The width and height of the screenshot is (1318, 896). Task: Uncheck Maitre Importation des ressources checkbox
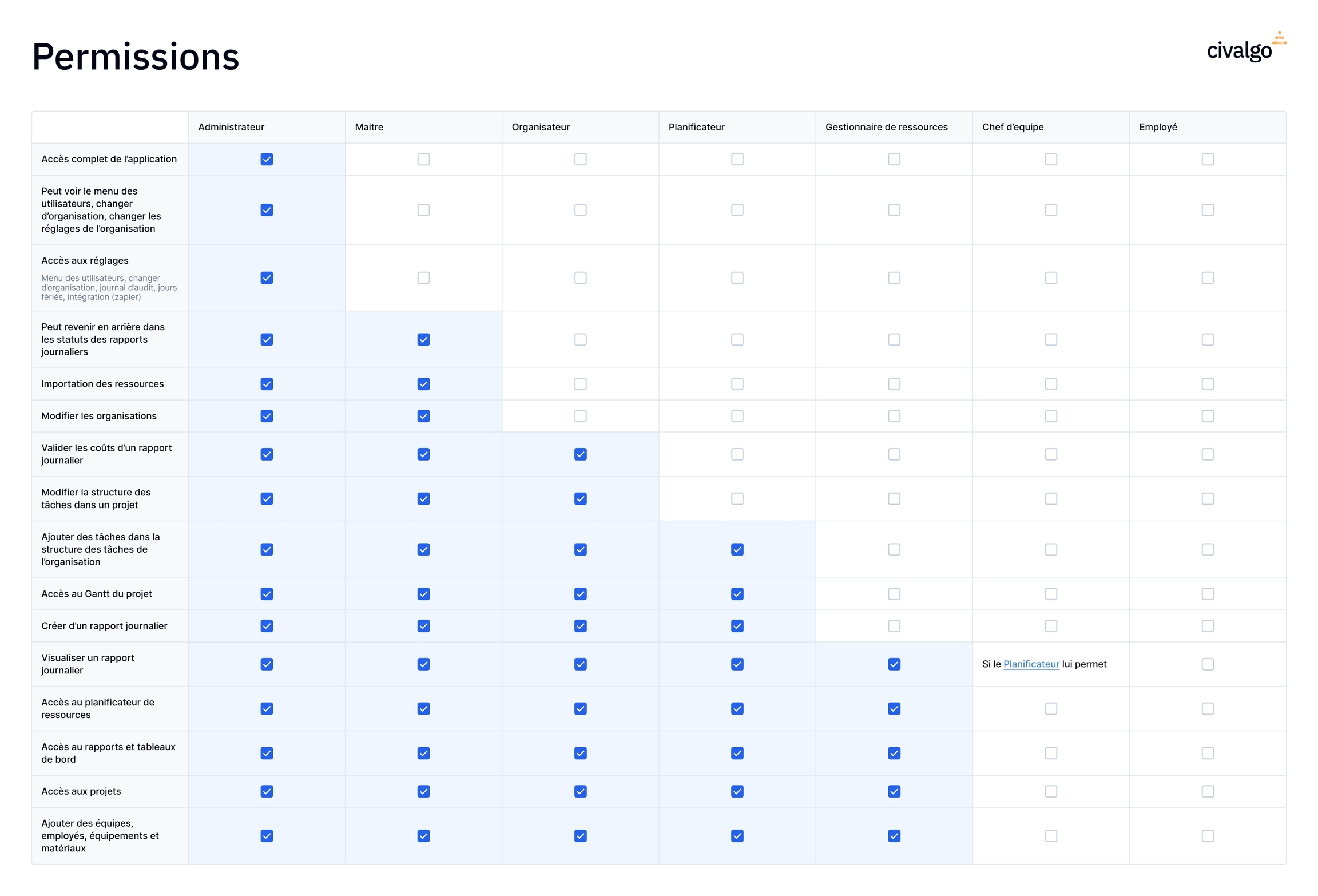[x=423, y=384]
